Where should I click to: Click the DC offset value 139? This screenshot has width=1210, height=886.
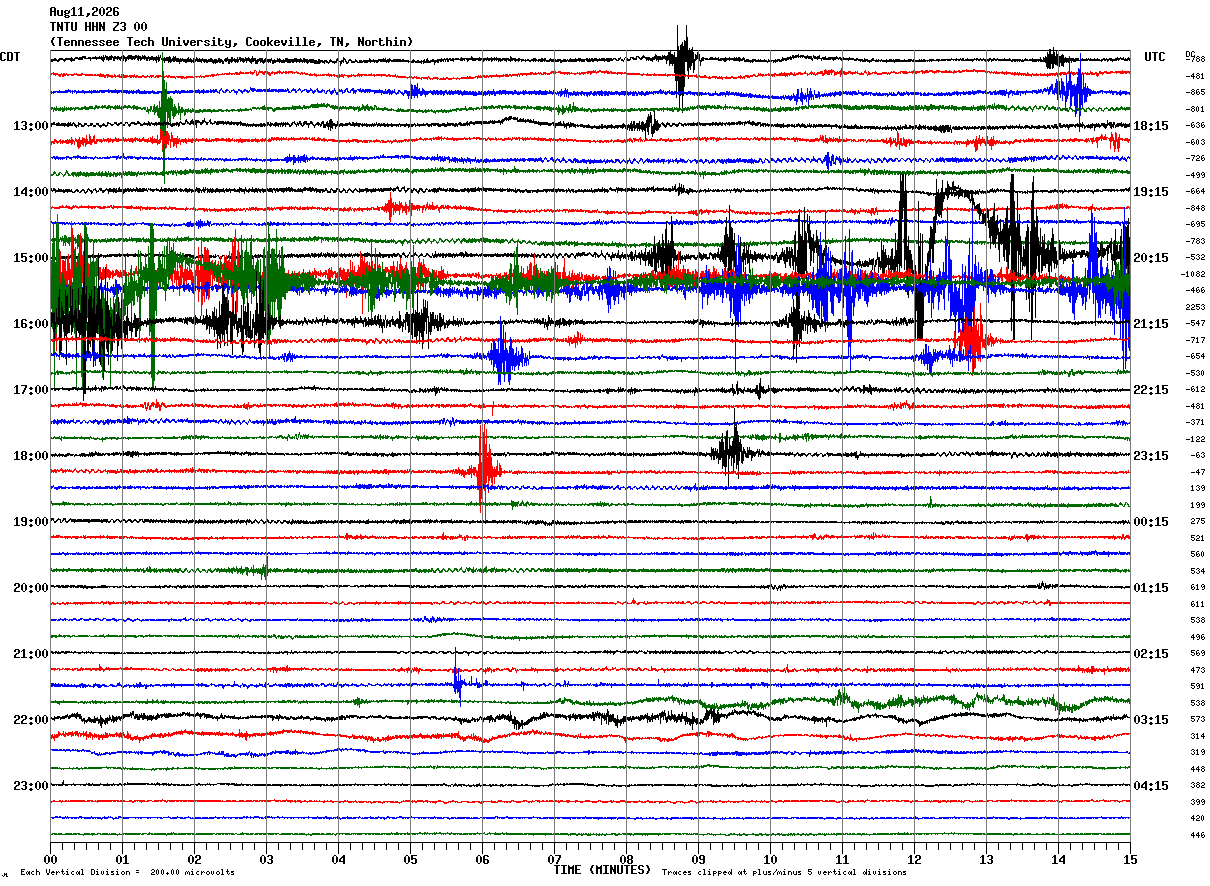tap(1198, 488)
